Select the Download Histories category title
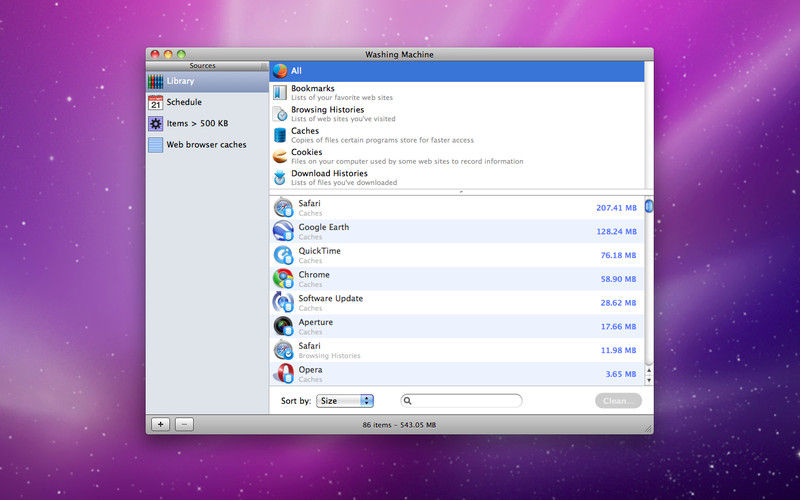Viewport: 800px width, 500px height. click(x=329, y=173)
